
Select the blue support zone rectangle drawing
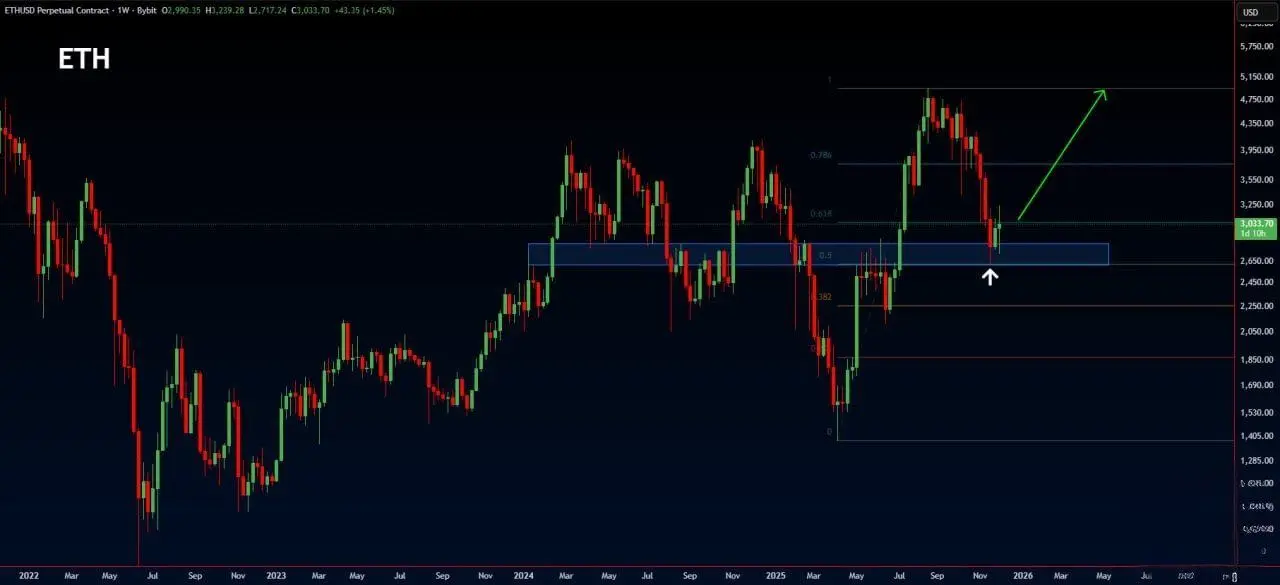click(x=818, y=254)
